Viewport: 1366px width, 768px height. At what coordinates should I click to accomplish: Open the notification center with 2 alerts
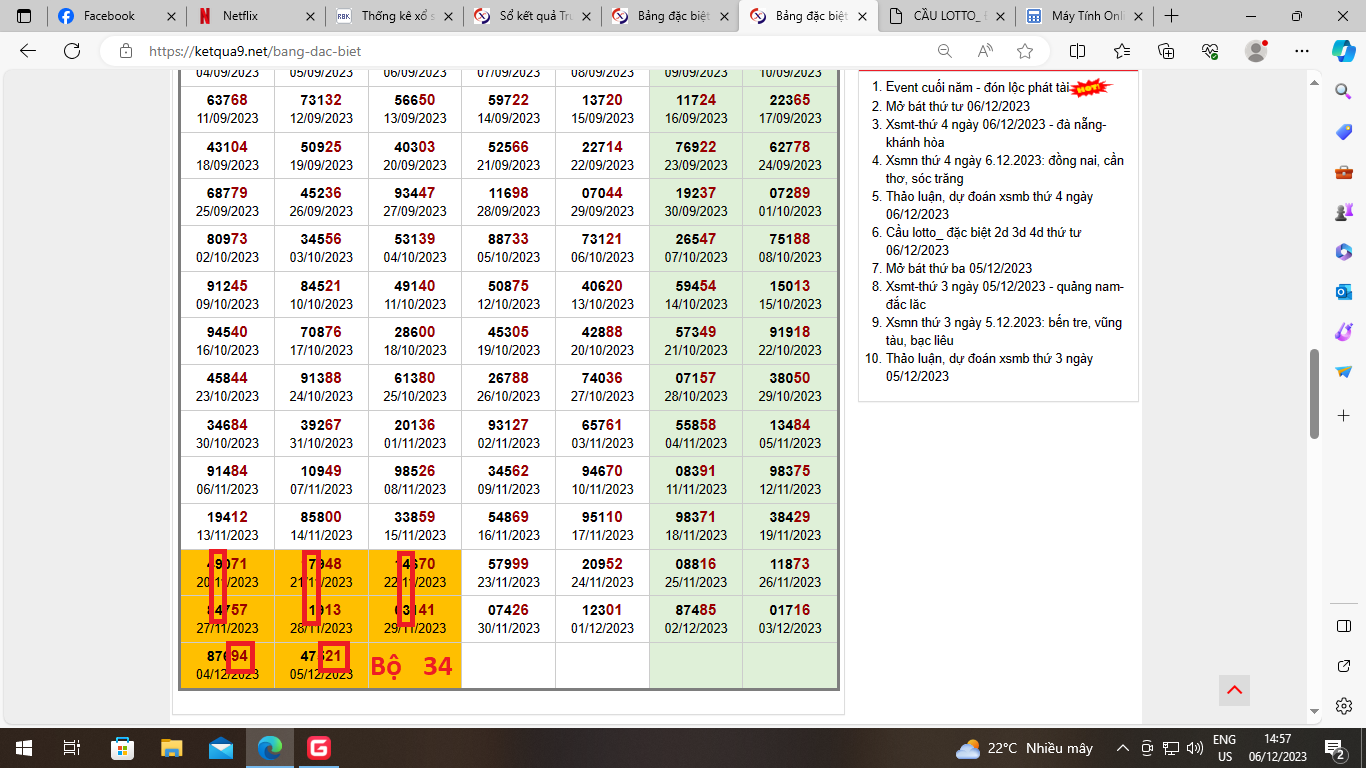click(1335, 748)
